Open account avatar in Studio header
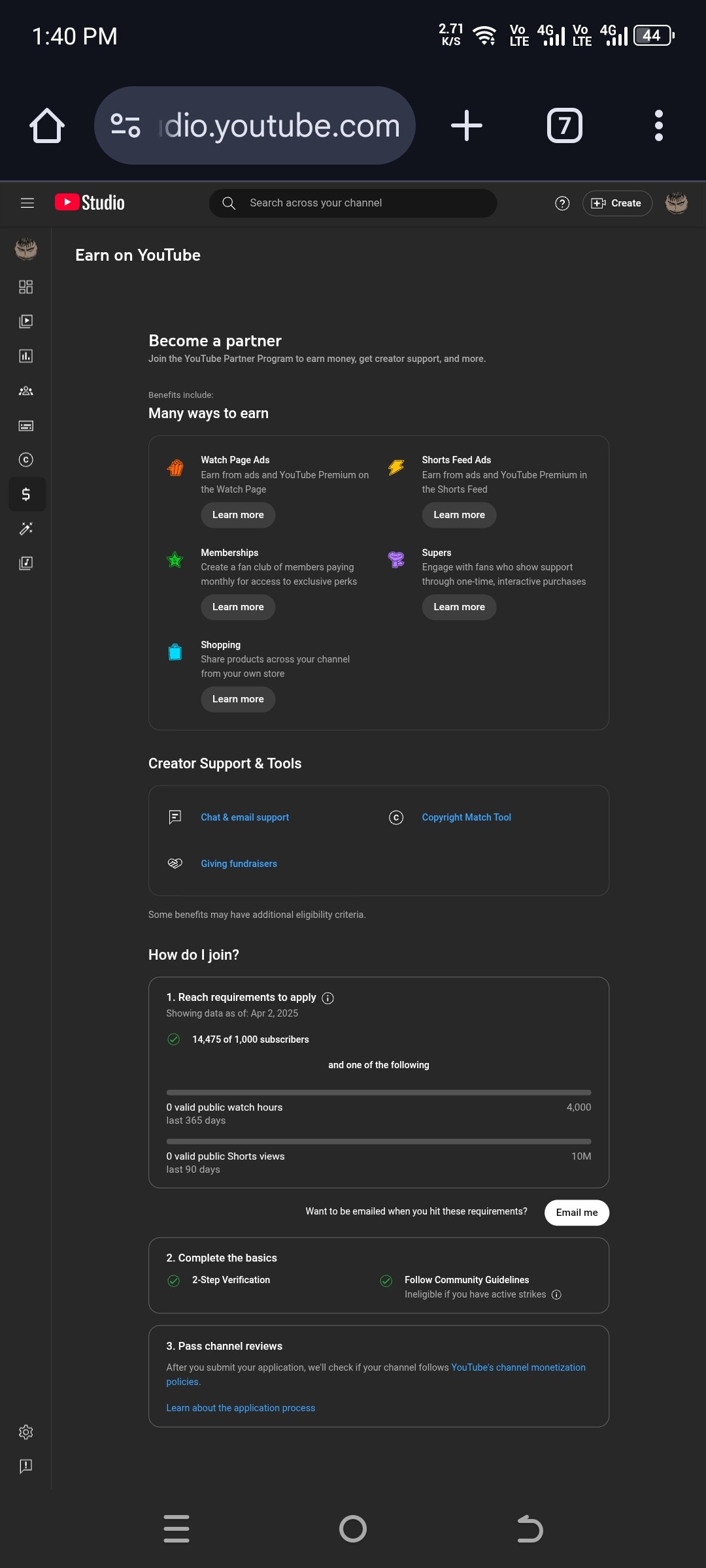This screenshot has width=706, height=1568. click(x=677, y=203)
